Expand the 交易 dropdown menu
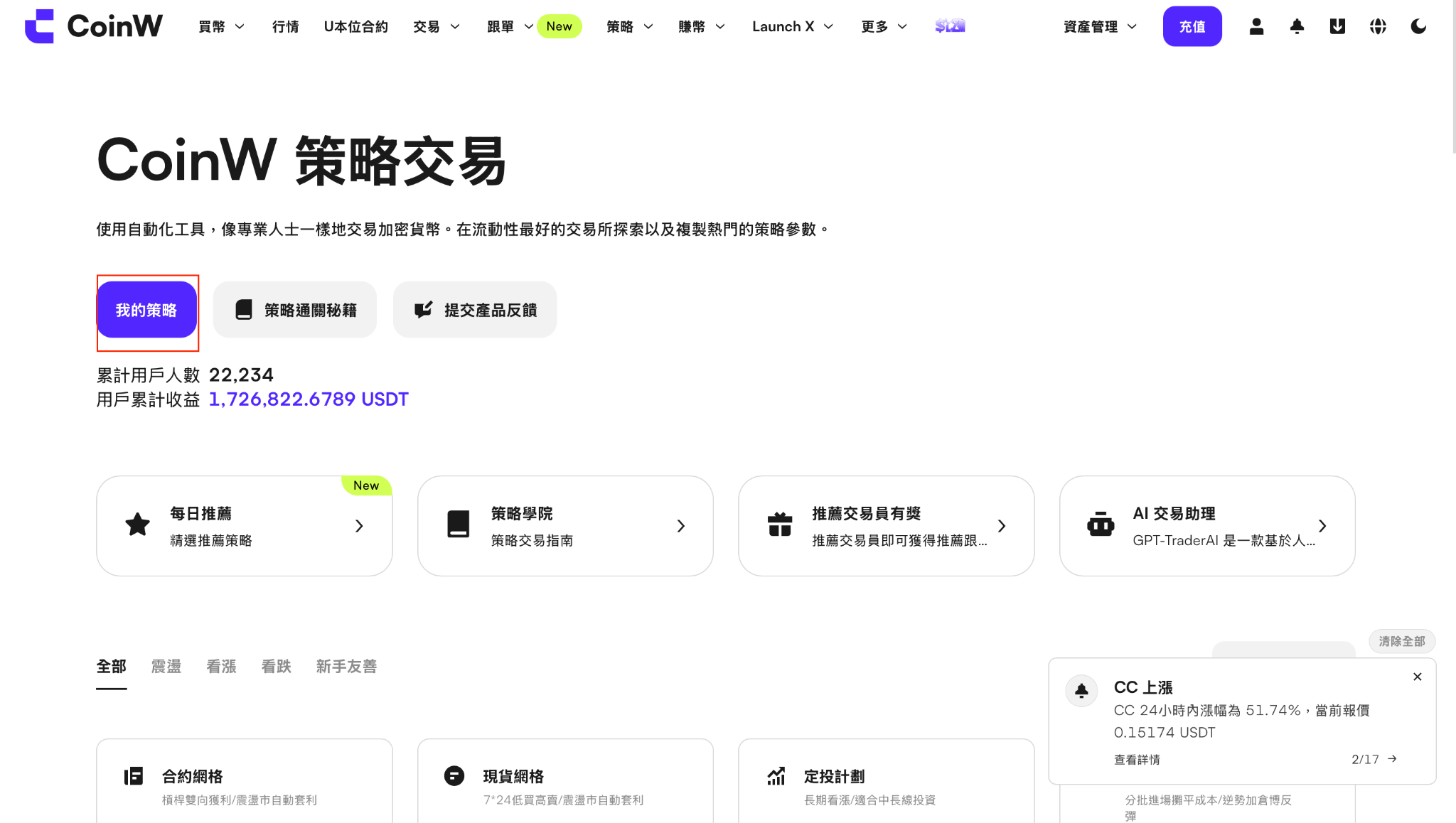This screenshot has height=823, width=1456. (x=455, y=26)
